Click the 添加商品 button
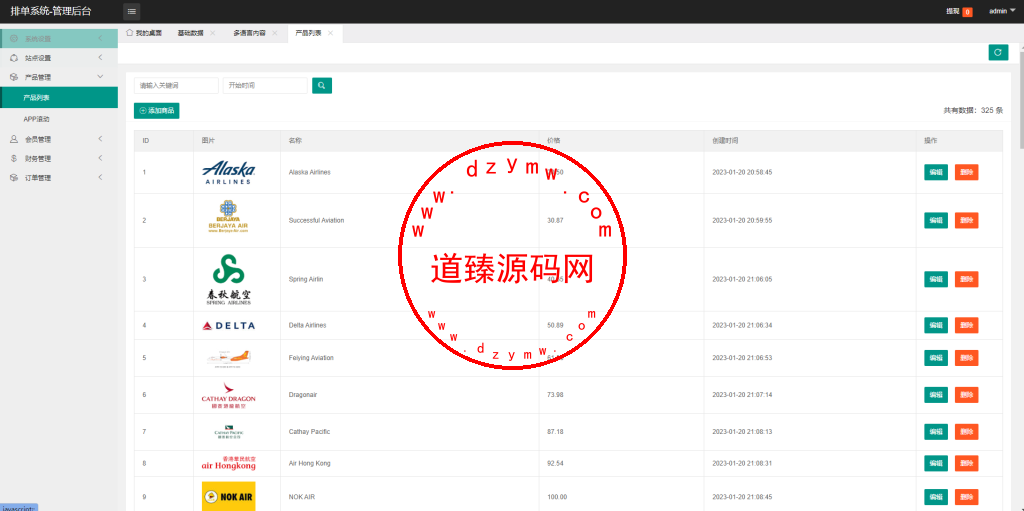The width and height of the screenshot is (1024, 511). [x=157, y=111]
